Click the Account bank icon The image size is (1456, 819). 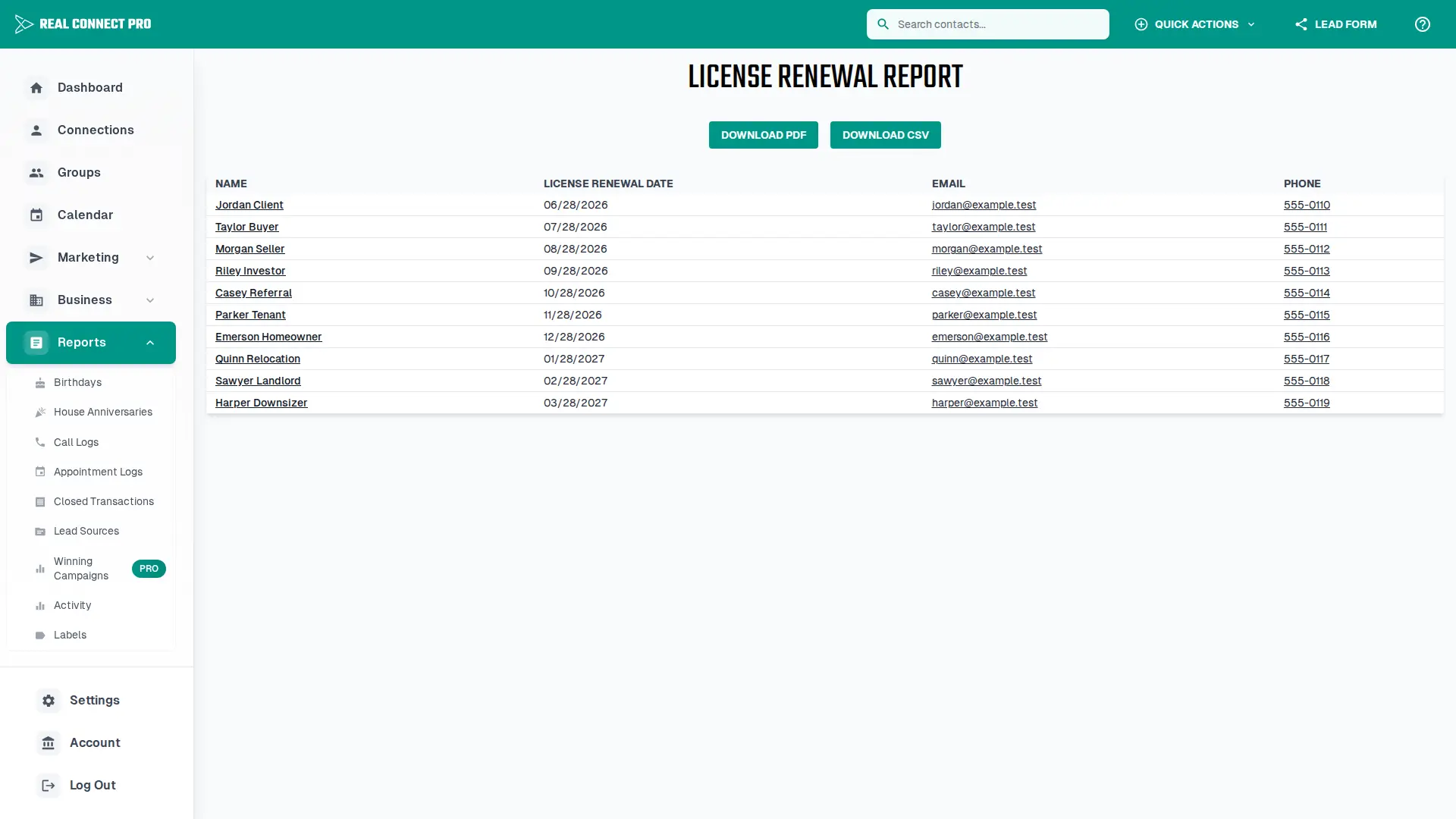(49, 743)
